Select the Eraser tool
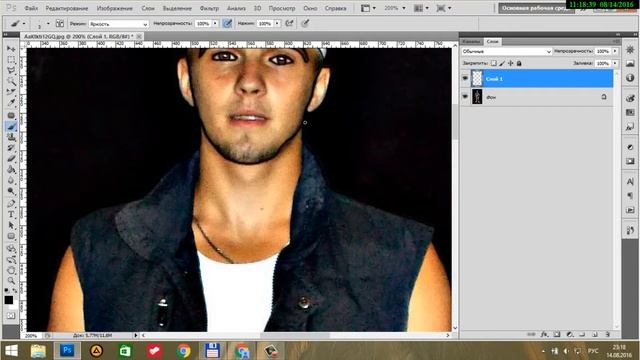 tap(11, 158)
